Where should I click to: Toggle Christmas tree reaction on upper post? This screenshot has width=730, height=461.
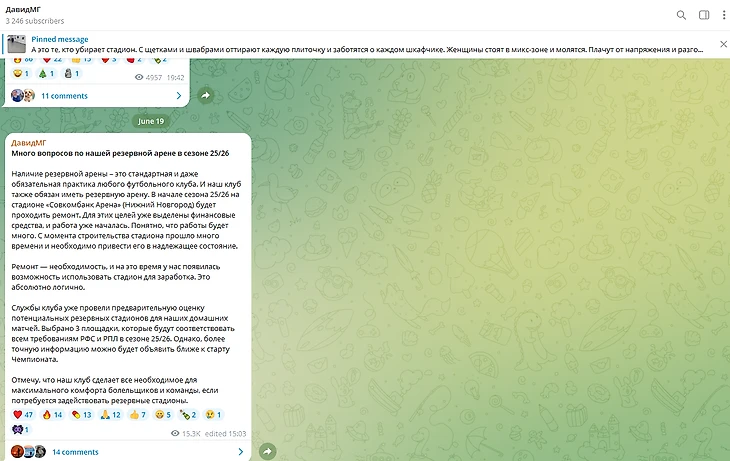[46, 74]
